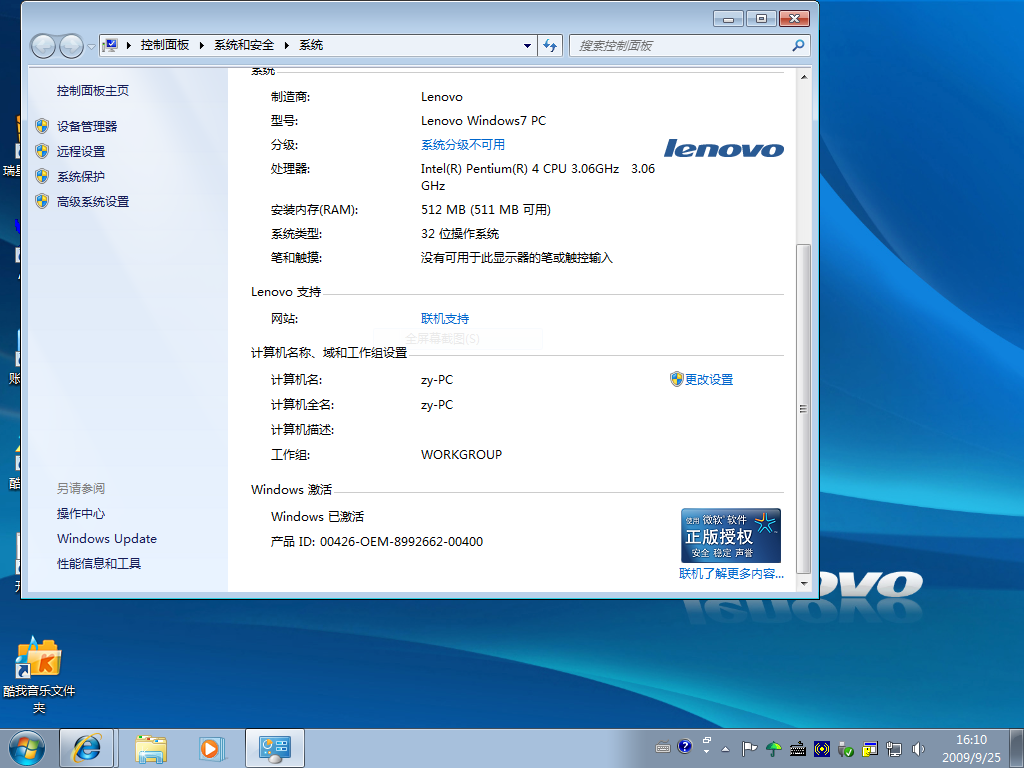Screen dimensions: 1024x768
Task: Open 远程设置 from the sidebar
Action: click(x=80, y=152)
